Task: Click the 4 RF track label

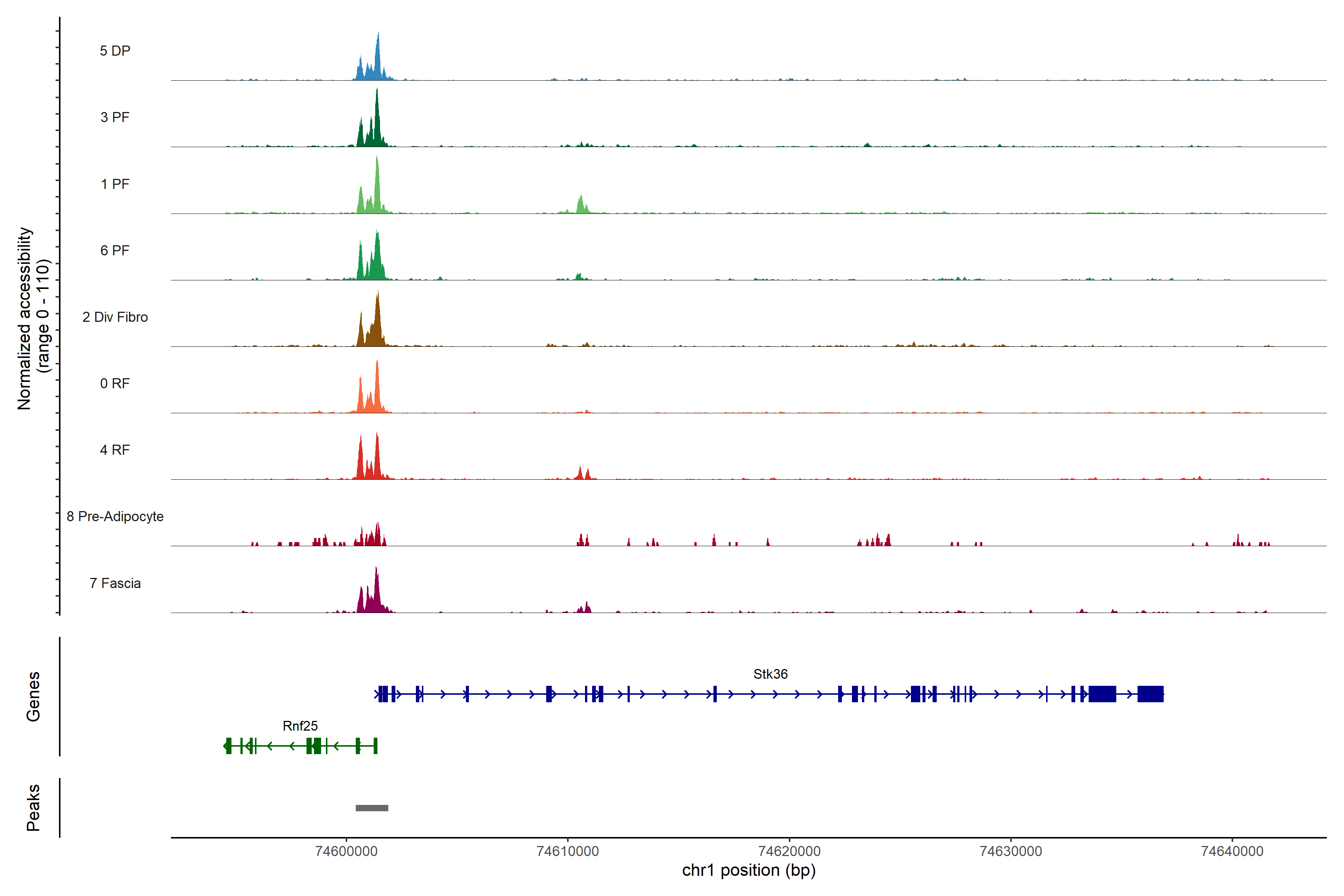Action: coord(115,450)
